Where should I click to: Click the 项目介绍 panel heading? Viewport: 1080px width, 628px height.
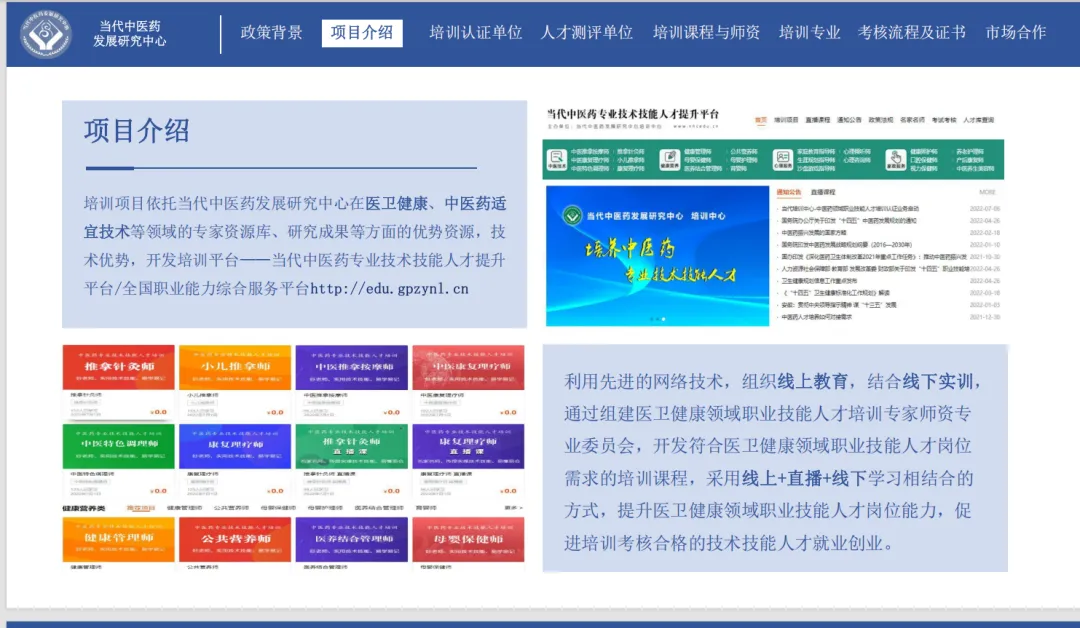136,130
